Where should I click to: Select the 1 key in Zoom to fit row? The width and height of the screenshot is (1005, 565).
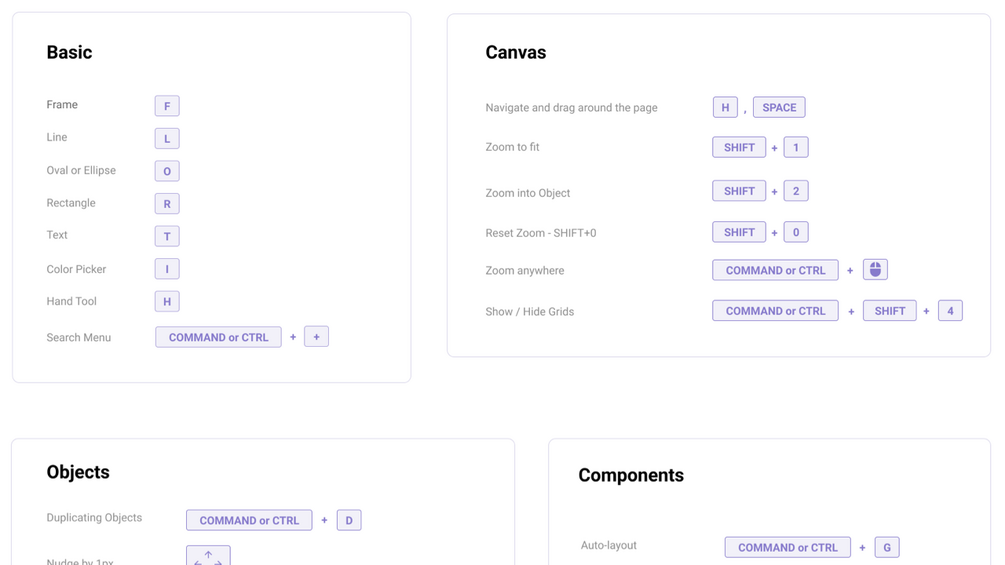pos(796,147)
